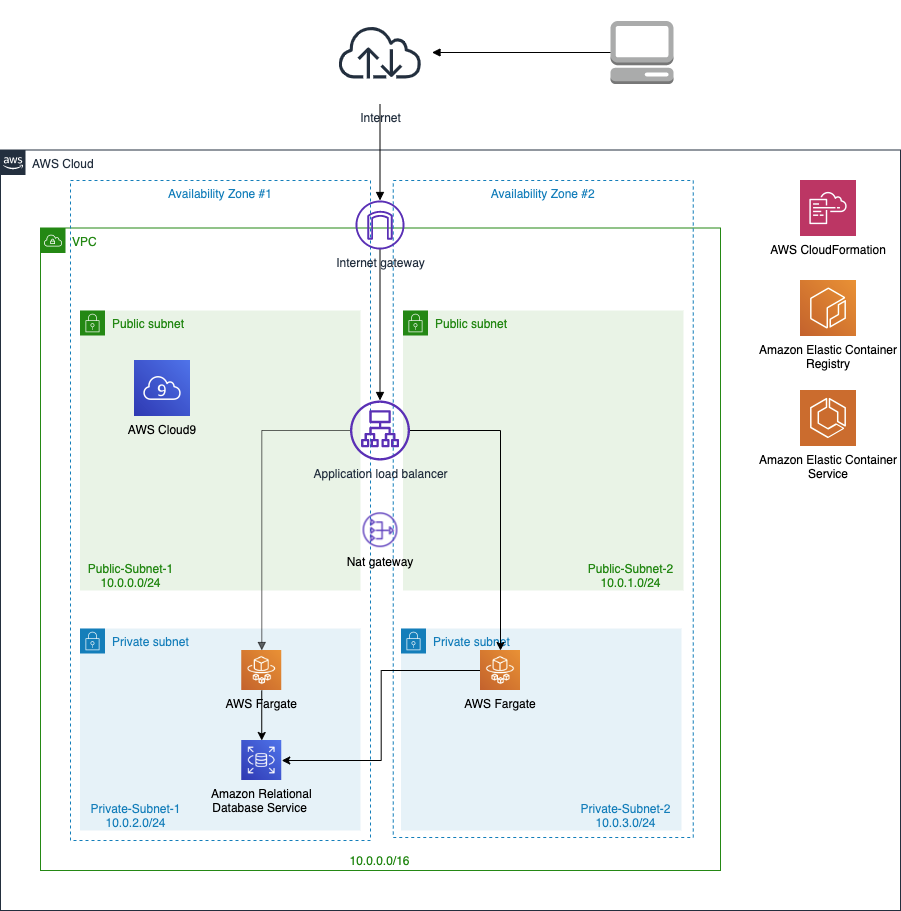Select the Amazon Elastic Container Registry icon
This screenshot has height=911, width=901.
(x=828, y=308)
